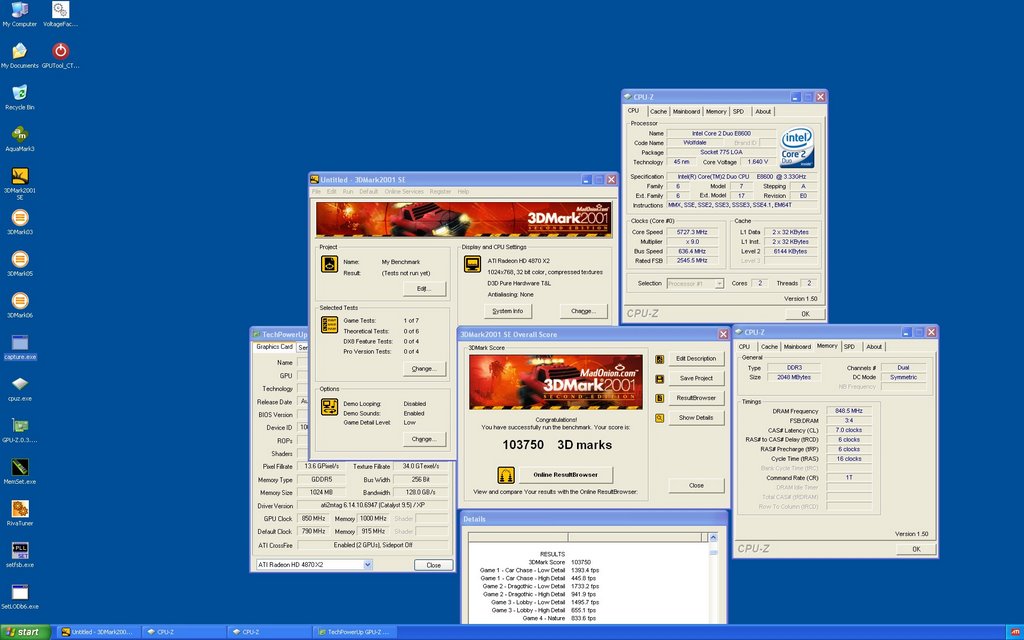Image resolution: width=1024 pixels, height=640 pixels.
Task: Click the Online ResultBrowser button
Action: tap(566, 475)
